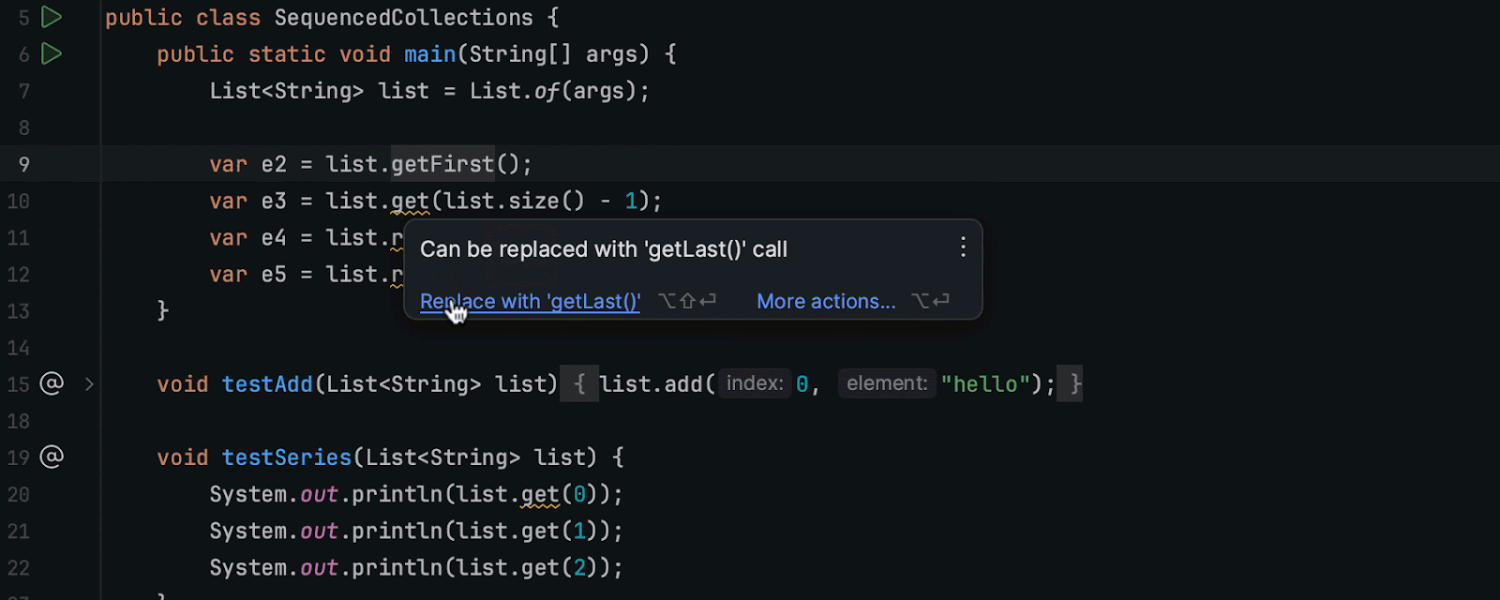This screenshot has width=1500, height=600.
Task: Apply the Replace with 'getLast()' quick fix
Action: (530, 301)
